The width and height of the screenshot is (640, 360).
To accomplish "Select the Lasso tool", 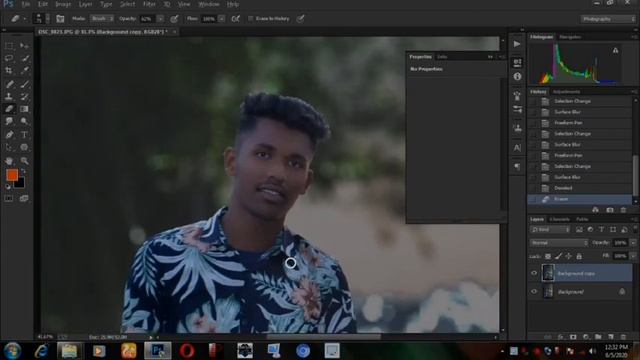I will point(9,58).
